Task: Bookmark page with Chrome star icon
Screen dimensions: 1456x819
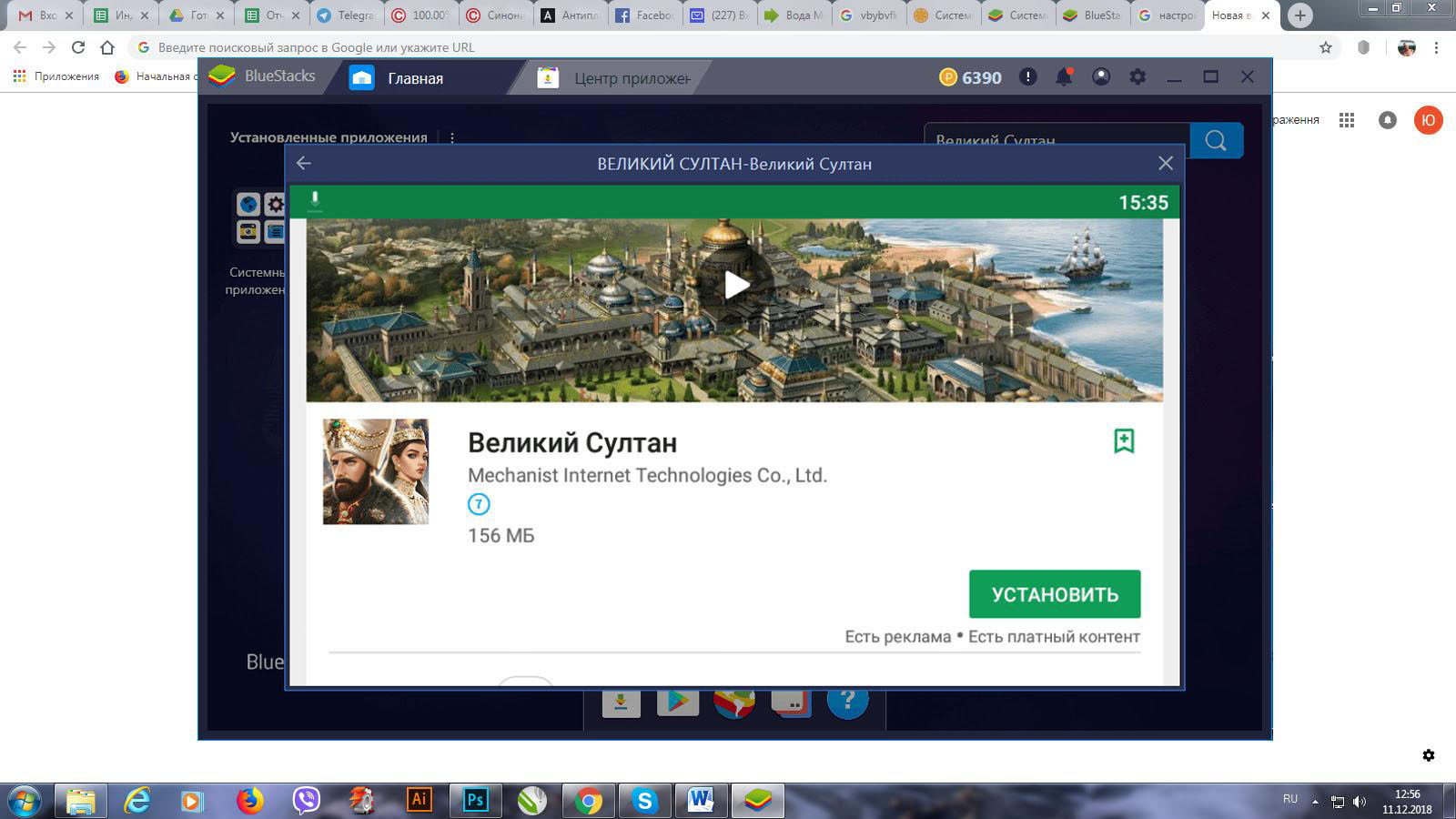Action: point(1326,47)
